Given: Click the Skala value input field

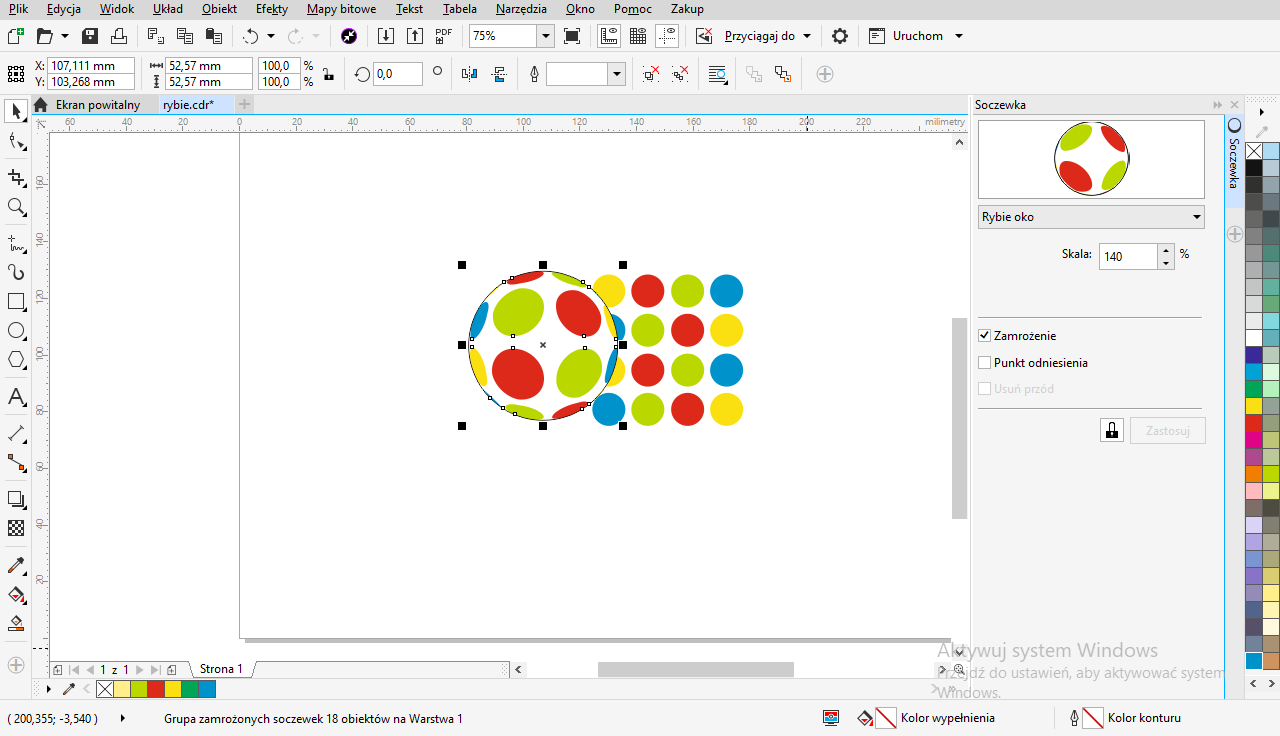Looking at the screenshot, I should 1127,256.
